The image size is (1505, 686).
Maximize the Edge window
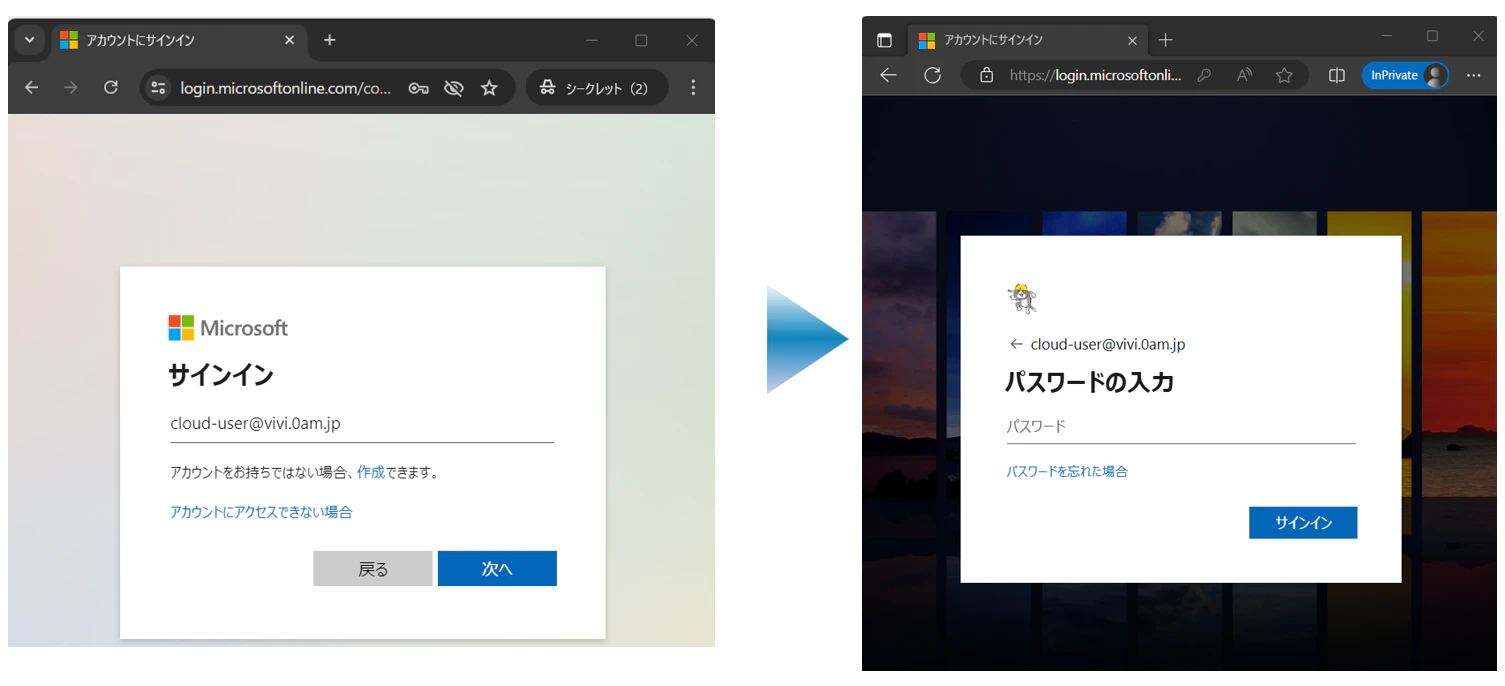pyautogui.click(x=1432, y=37)
